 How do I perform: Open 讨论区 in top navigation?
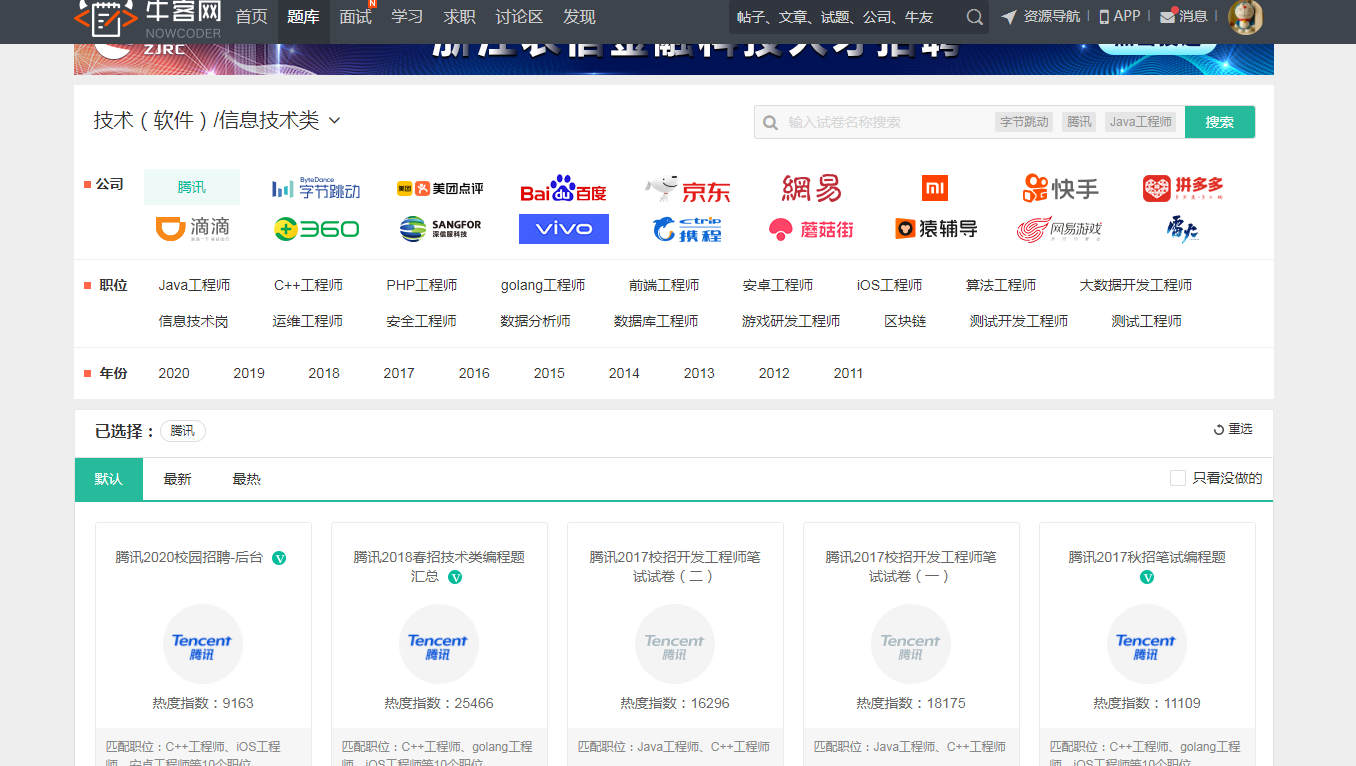[x=519, y=17]
